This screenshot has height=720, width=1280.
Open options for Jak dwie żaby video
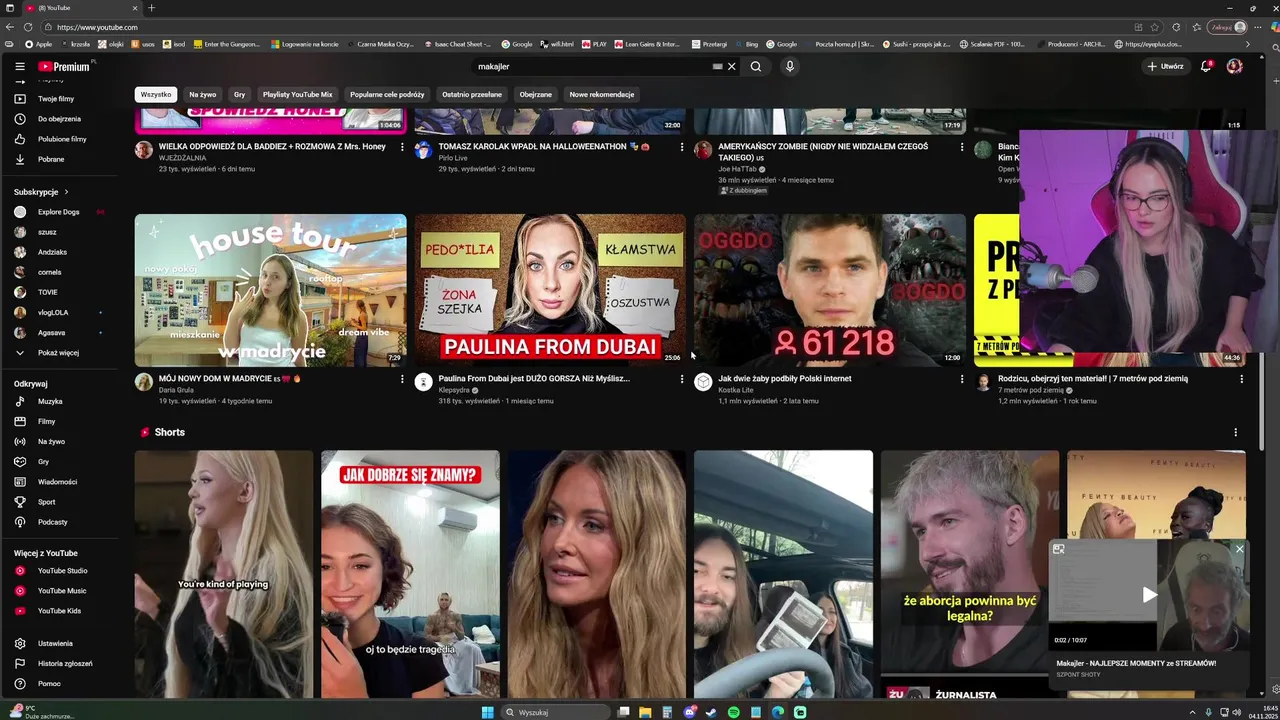click(x=962, y=379)
